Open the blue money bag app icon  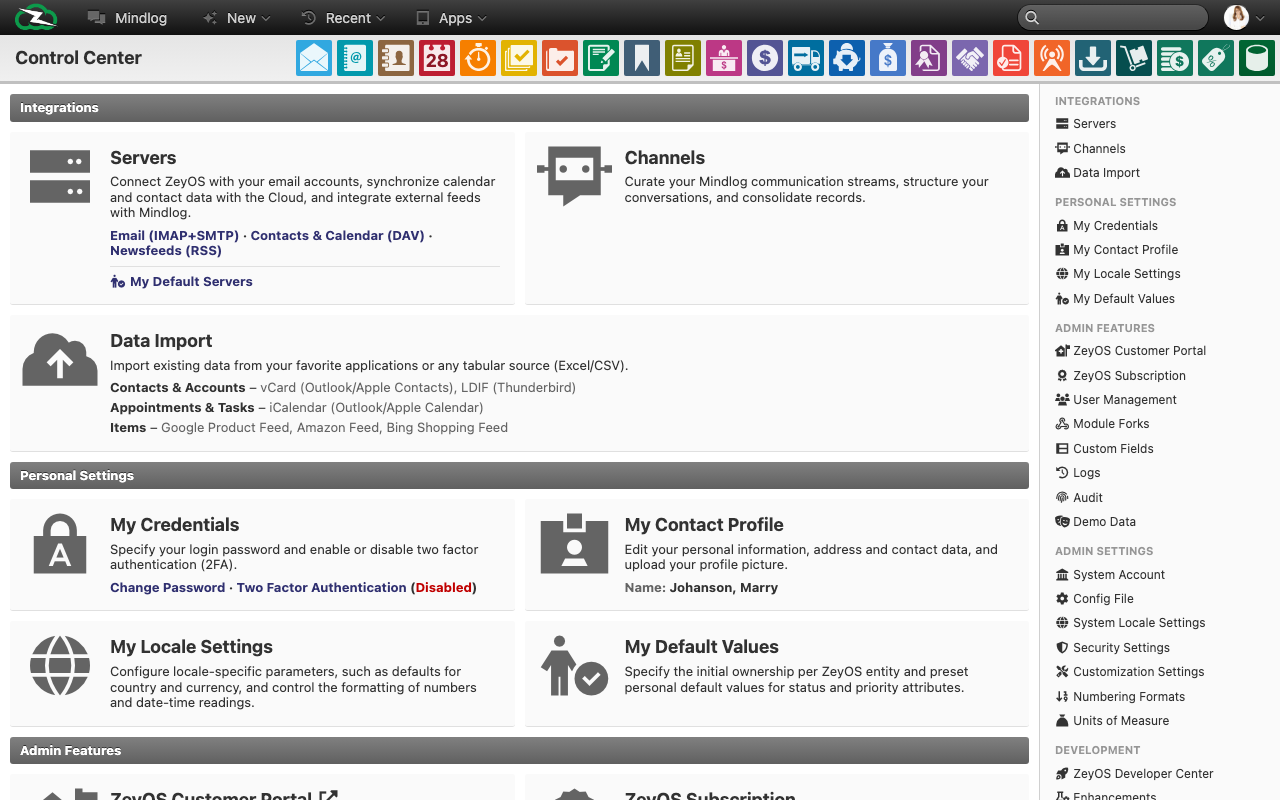[888, 58]
